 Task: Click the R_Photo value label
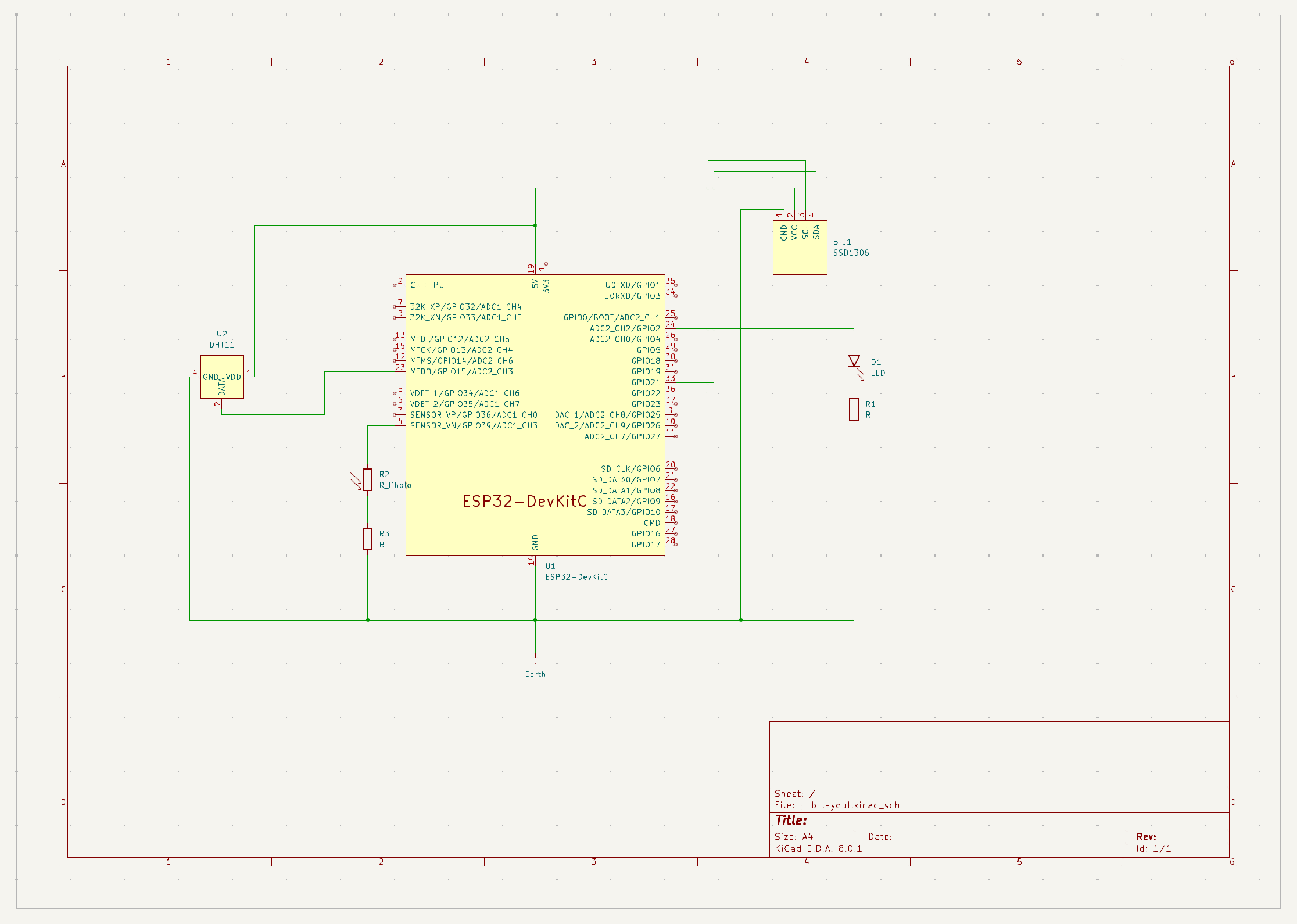[x=395, y=485]
